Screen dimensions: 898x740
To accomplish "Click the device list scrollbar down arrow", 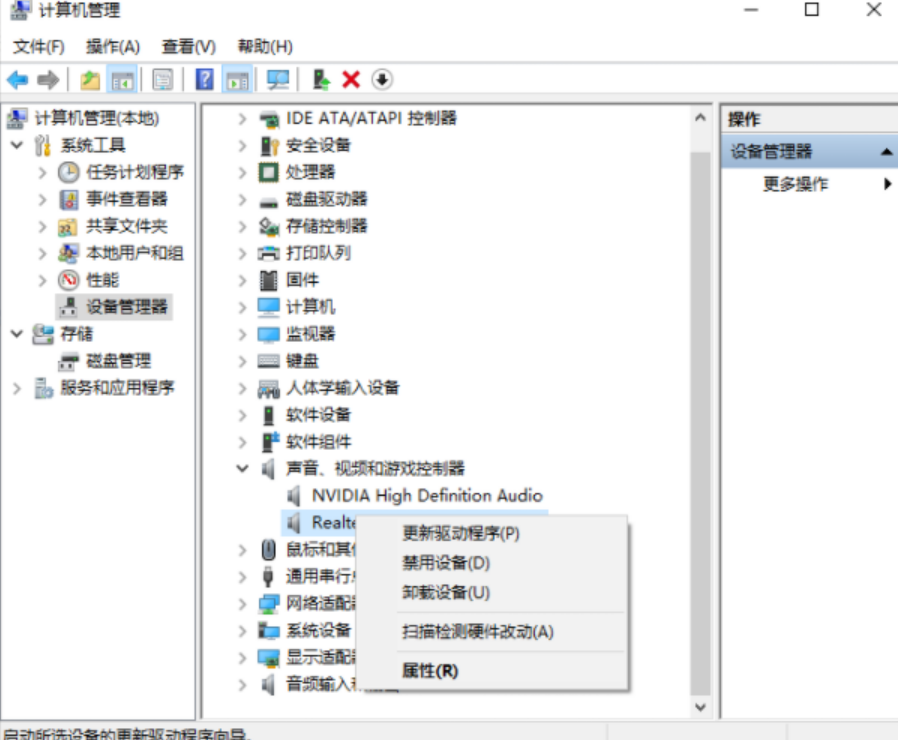I will (701, 706).
